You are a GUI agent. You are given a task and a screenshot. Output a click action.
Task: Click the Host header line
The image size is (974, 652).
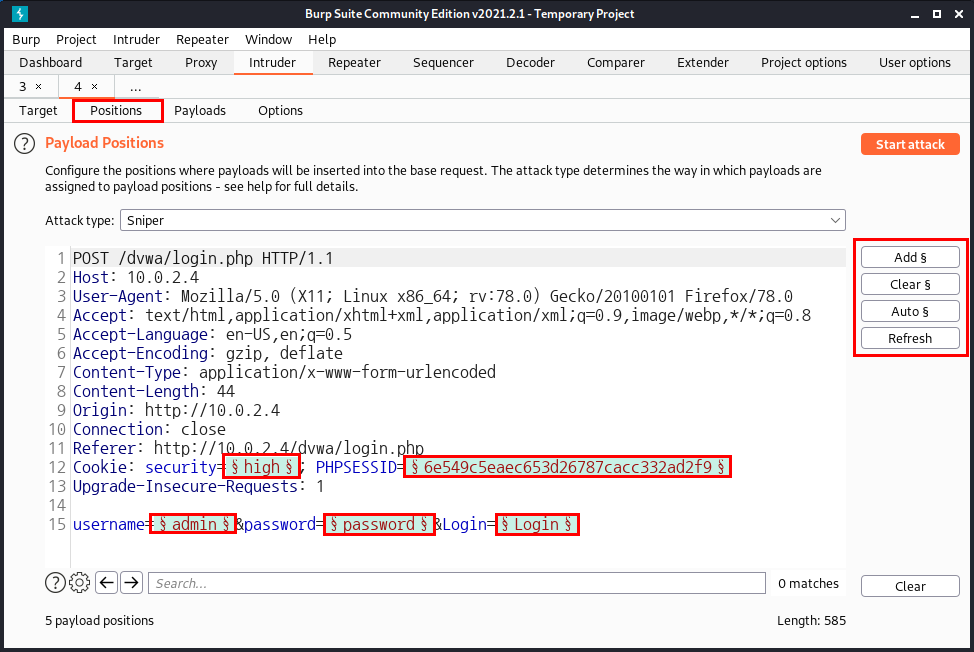pyautogui.click(x=136, y=278)
